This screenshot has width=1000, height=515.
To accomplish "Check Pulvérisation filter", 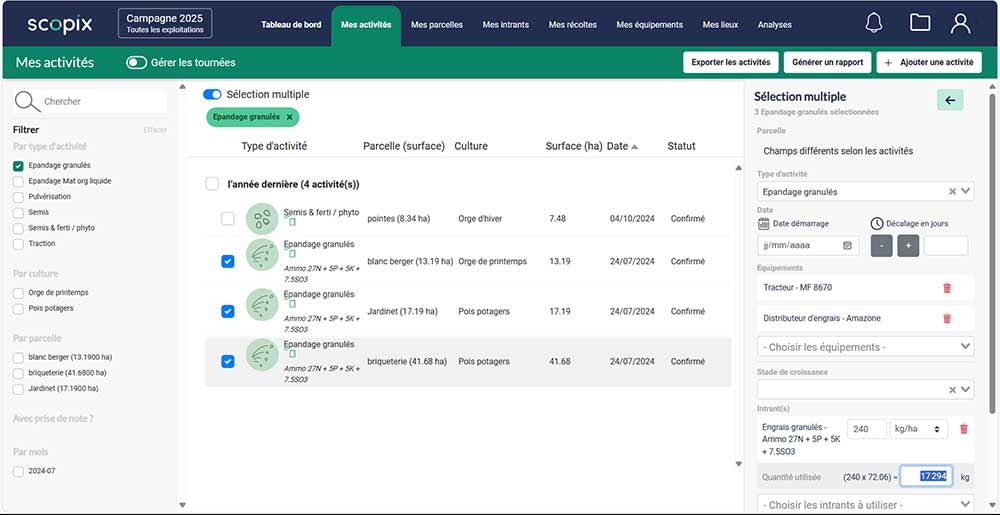I will point(18,197).
